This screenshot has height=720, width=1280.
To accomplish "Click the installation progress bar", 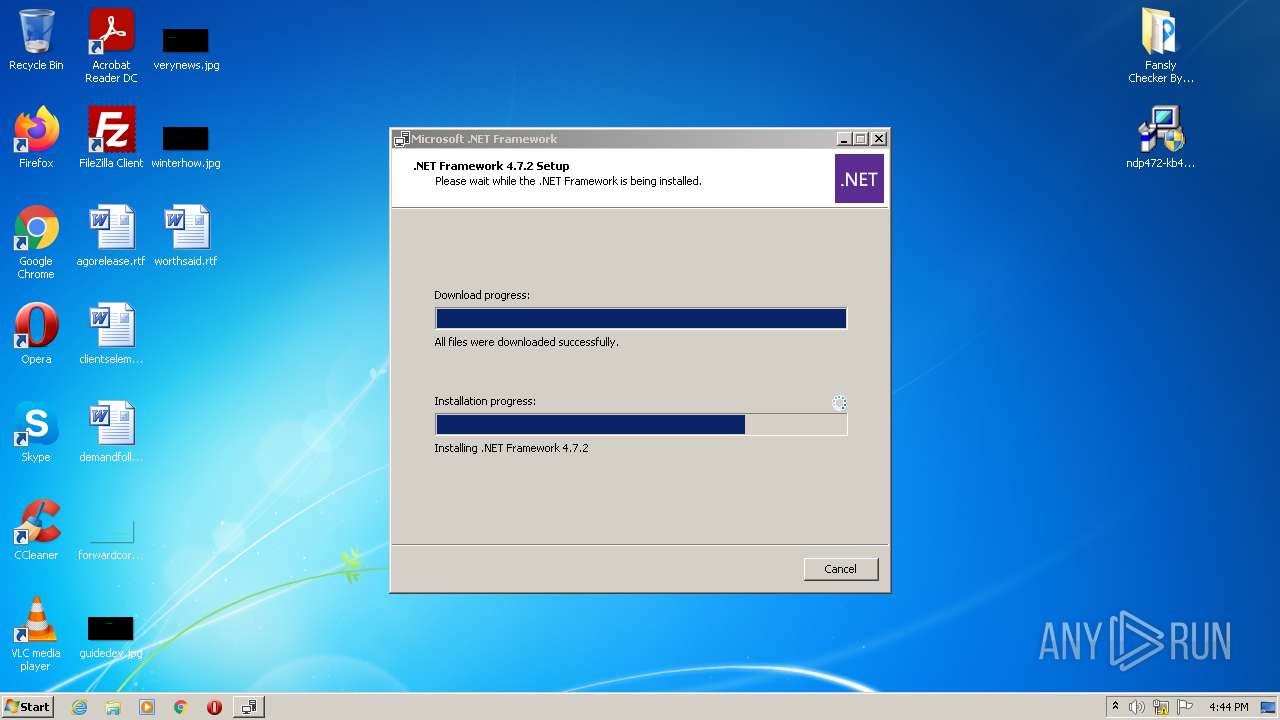I will (x=641, y=425).
